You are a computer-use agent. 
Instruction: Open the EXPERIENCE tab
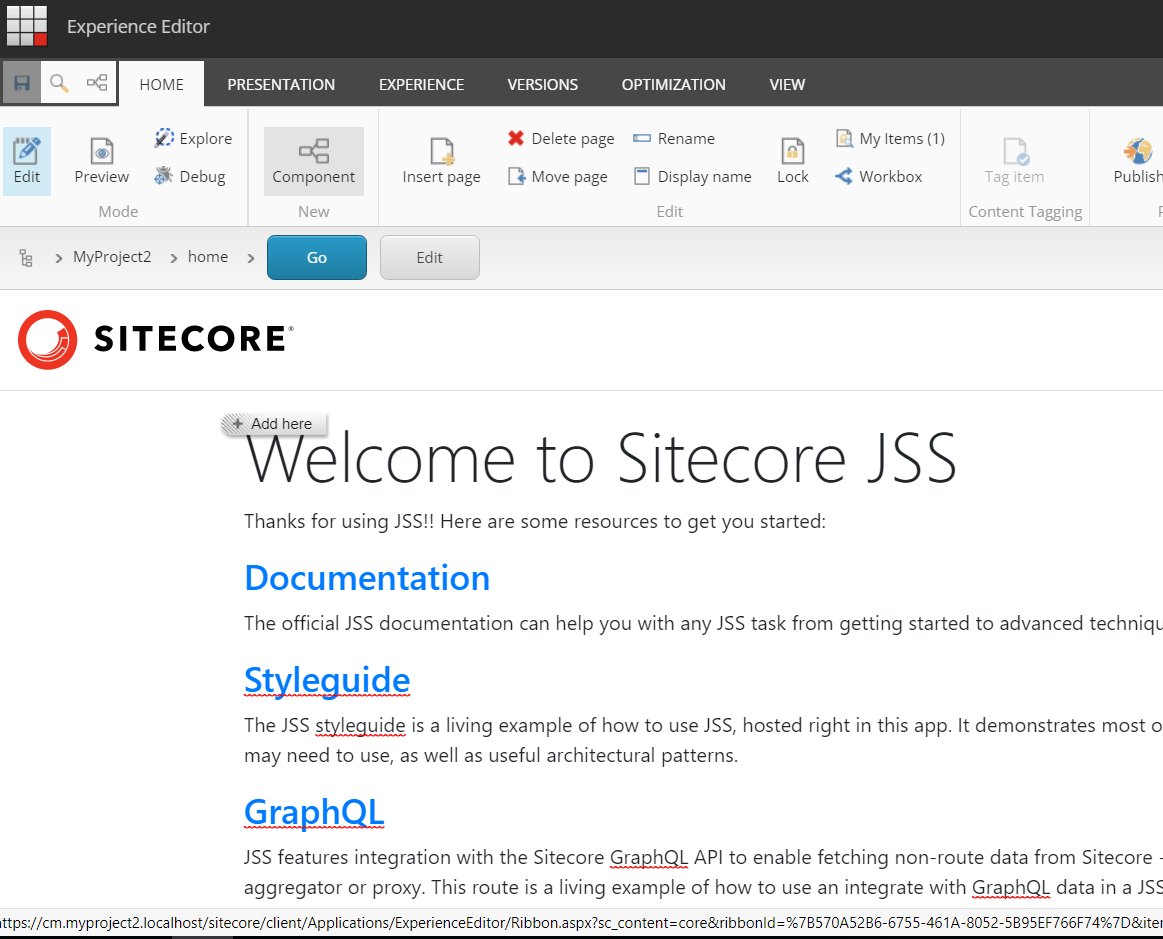[x=421, y=84]
